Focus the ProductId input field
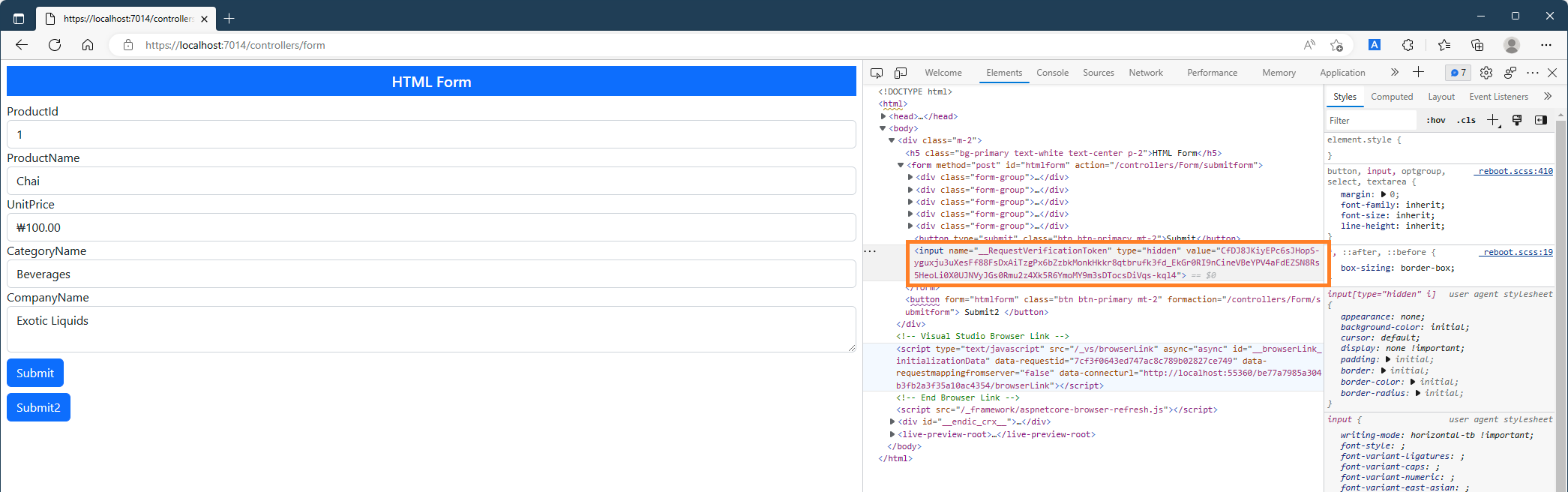 431,134
